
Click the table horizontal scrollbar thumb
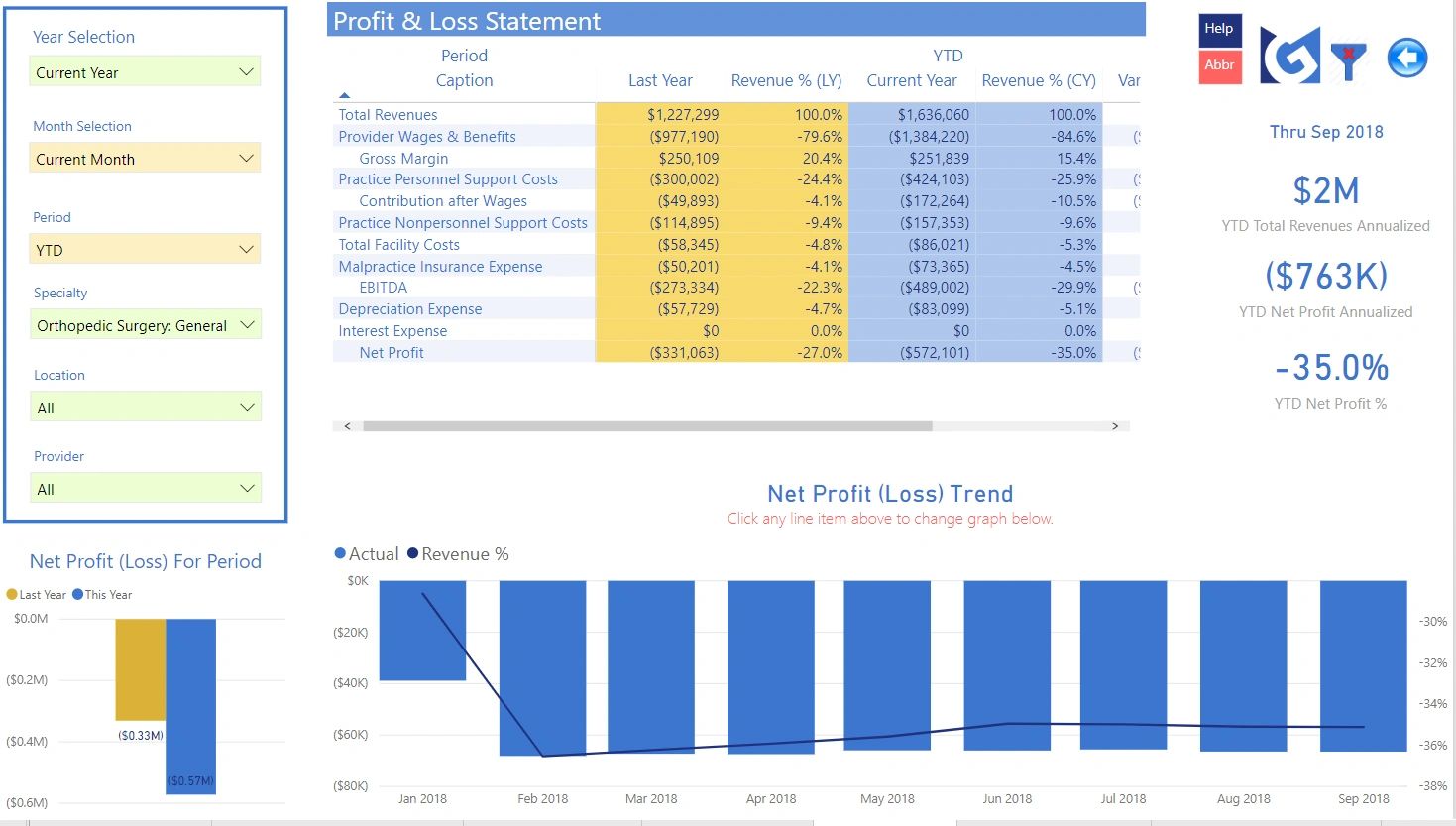click(x=647, y=426)
